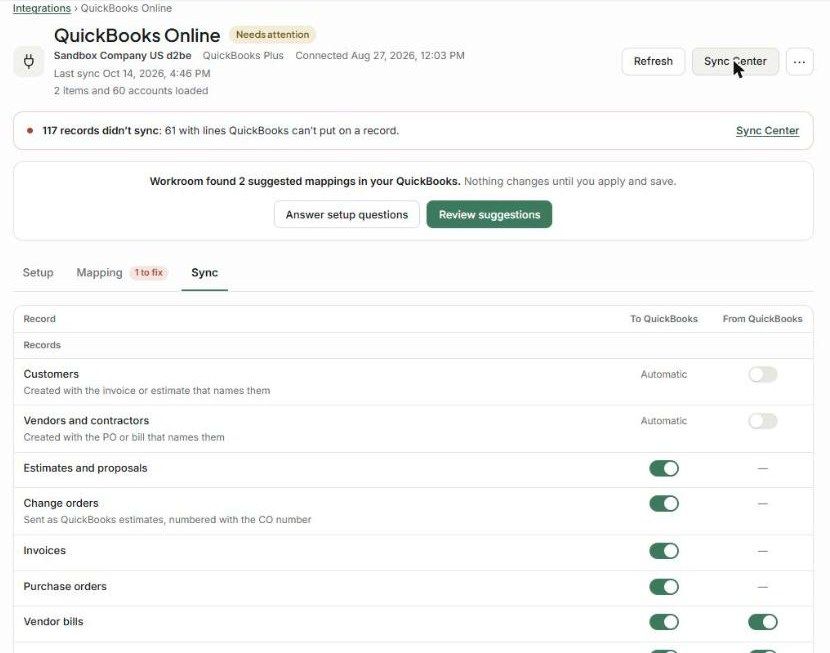
Task: Switch to the Setup tab
Action: [x=38, y=273]
